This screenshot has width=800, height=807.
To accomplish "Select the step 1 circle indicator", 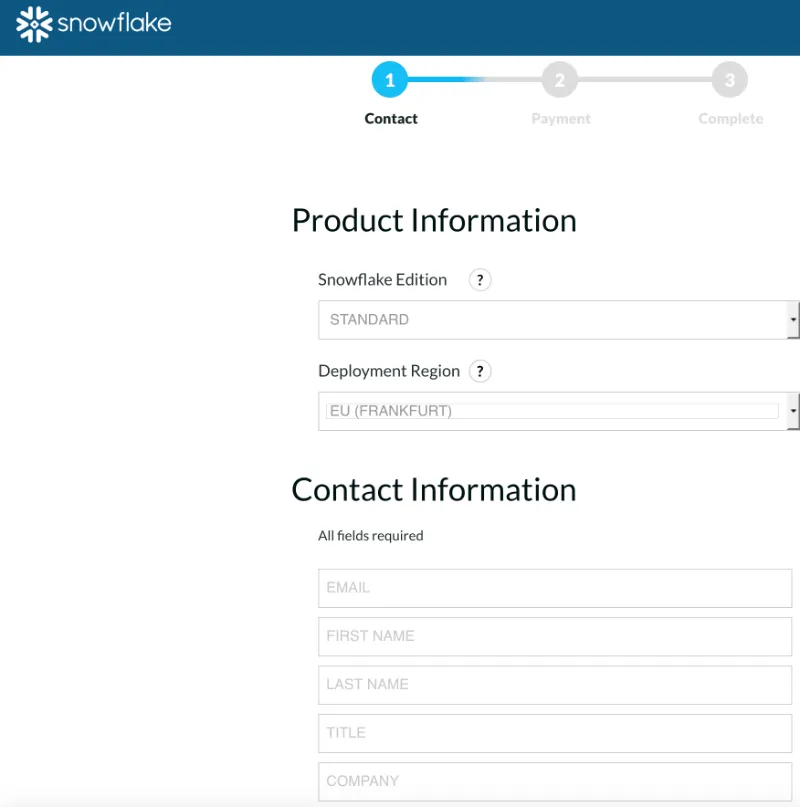I will click(x=390, y=80).
